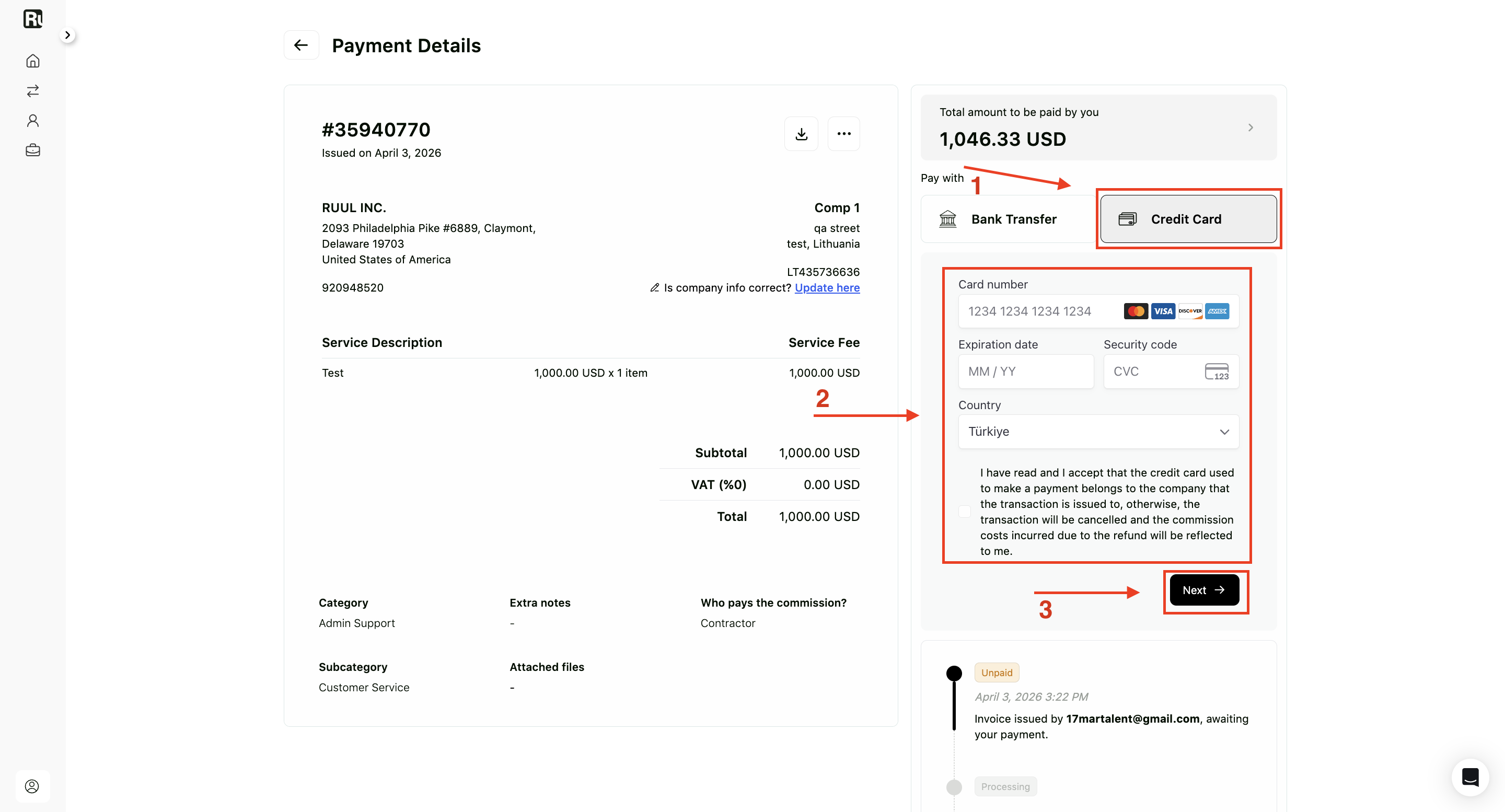Click the CVC card hint icon
The height and width of the screenshot is (812, 1505).
pos(1217,372)
